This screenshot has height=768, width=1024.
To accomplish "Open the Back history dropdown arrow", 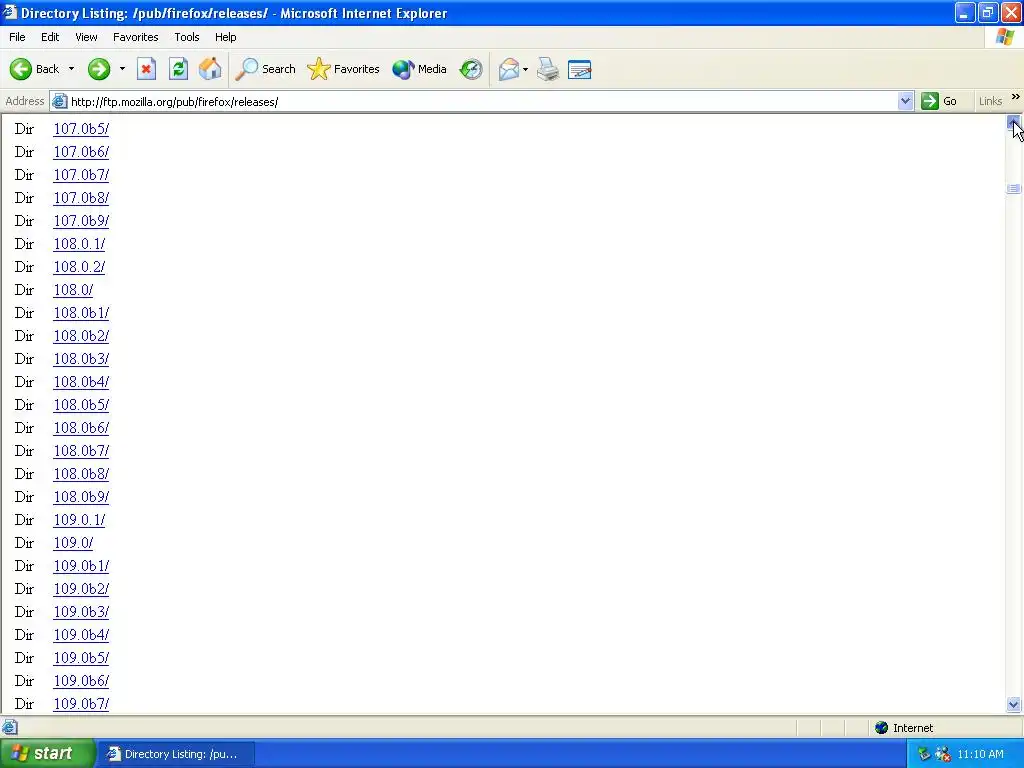I will 71,69.
